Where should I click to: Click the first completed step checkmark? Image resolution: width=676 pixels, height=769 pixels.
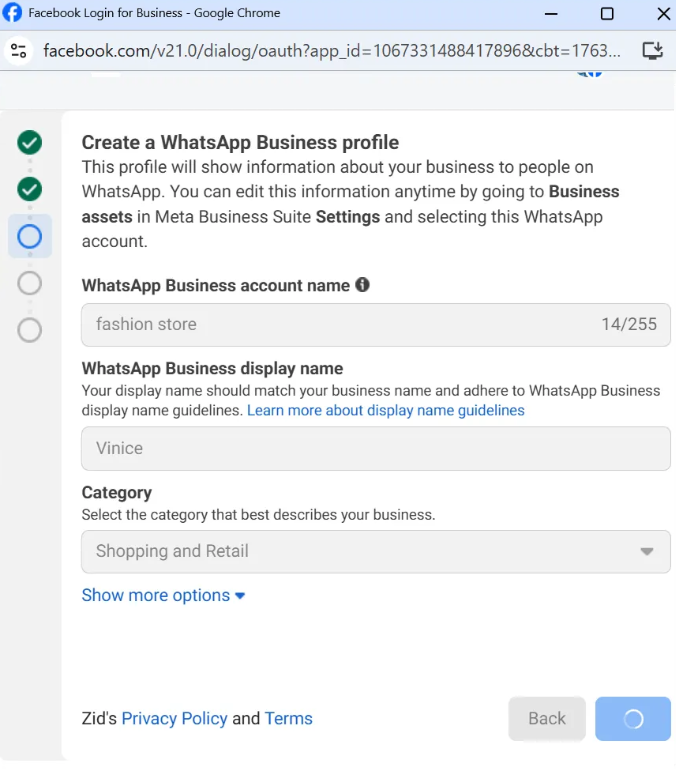tap(30, 143)
